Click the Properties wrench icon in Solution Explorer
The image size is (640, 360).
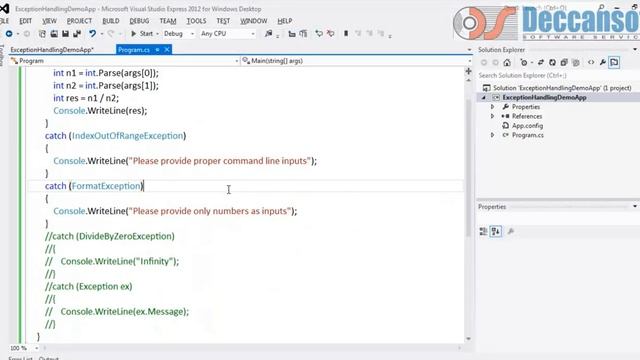603,62
